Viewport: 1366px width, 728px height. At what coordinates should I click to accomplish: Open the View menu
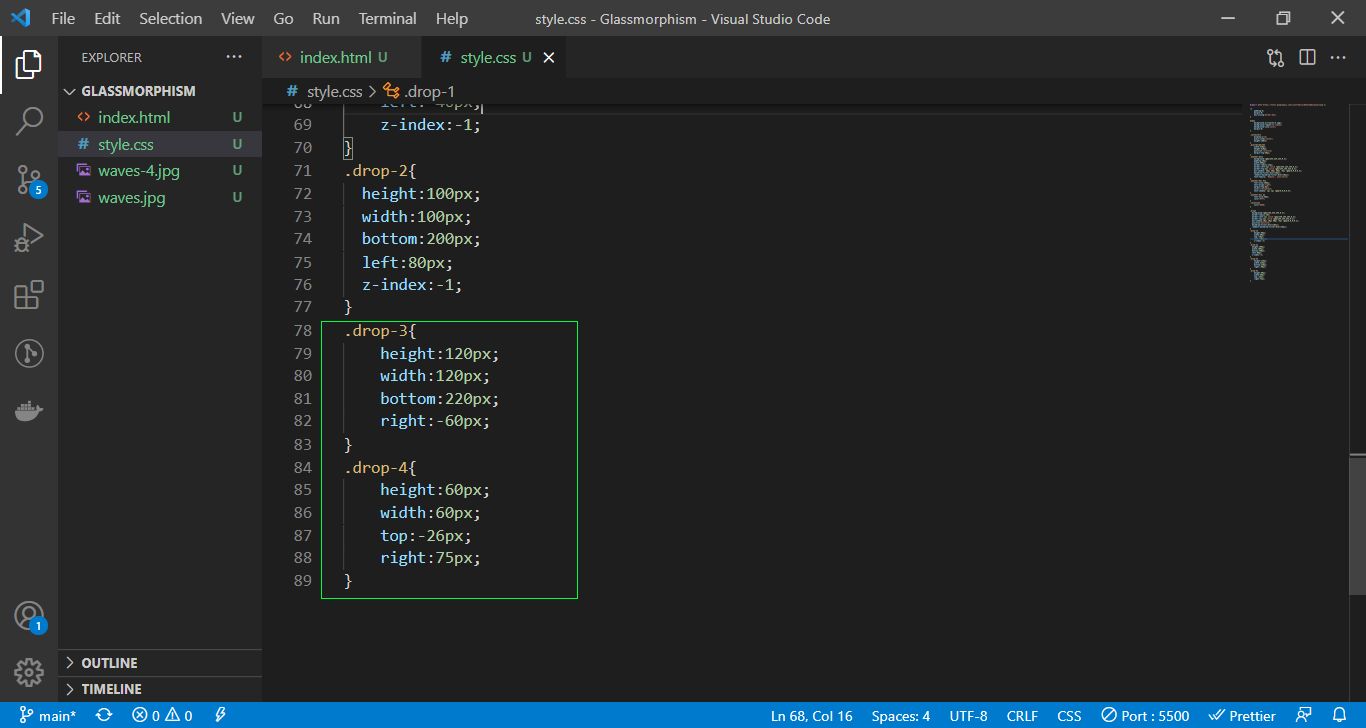[x=237, y=18]
